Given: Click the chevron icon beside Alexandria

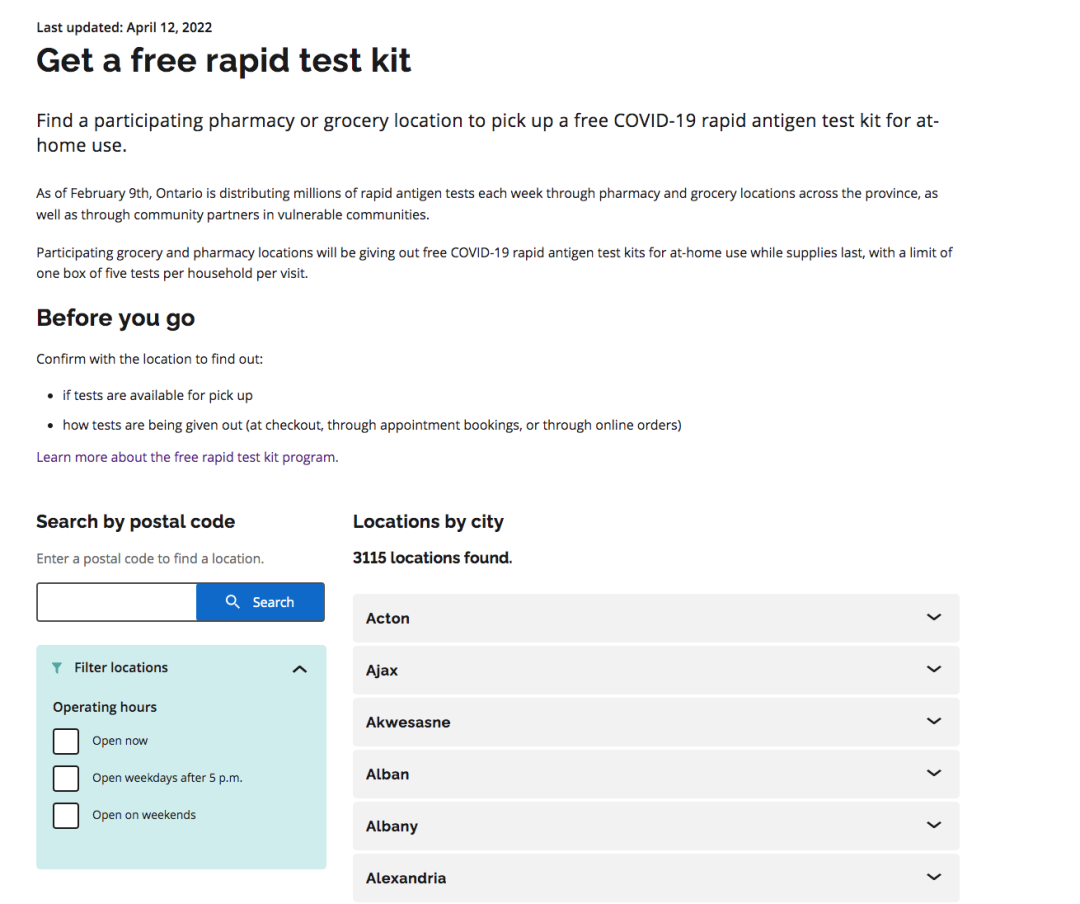Looking at the screenshot, I should click(934, 877).
